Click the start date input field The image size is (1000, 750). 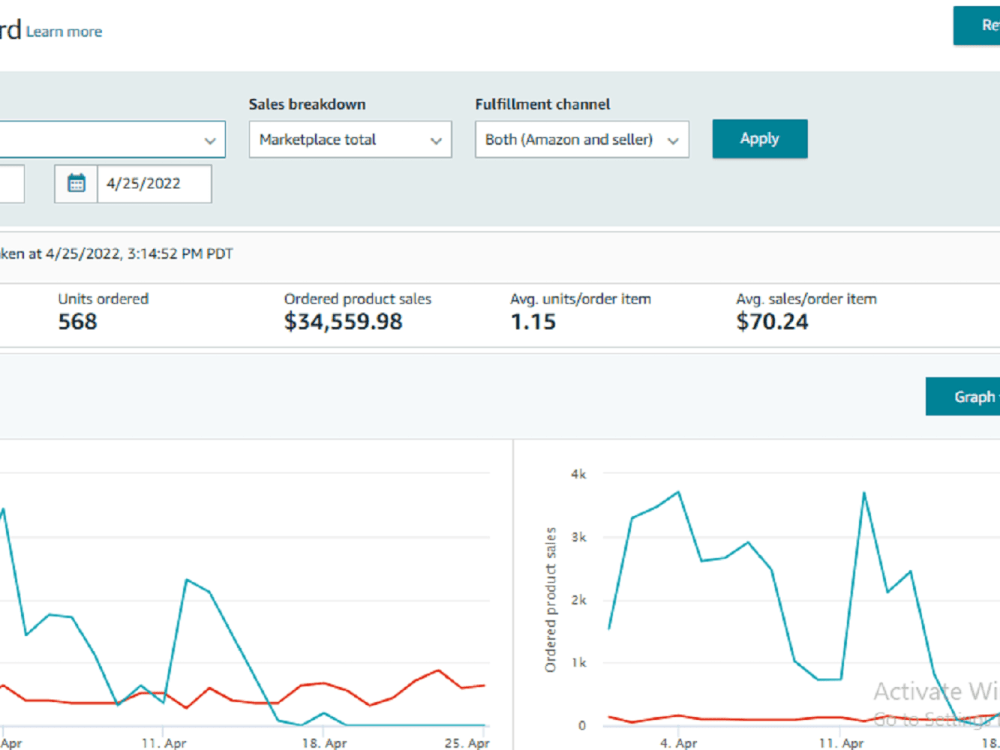(x=12, y=184)
